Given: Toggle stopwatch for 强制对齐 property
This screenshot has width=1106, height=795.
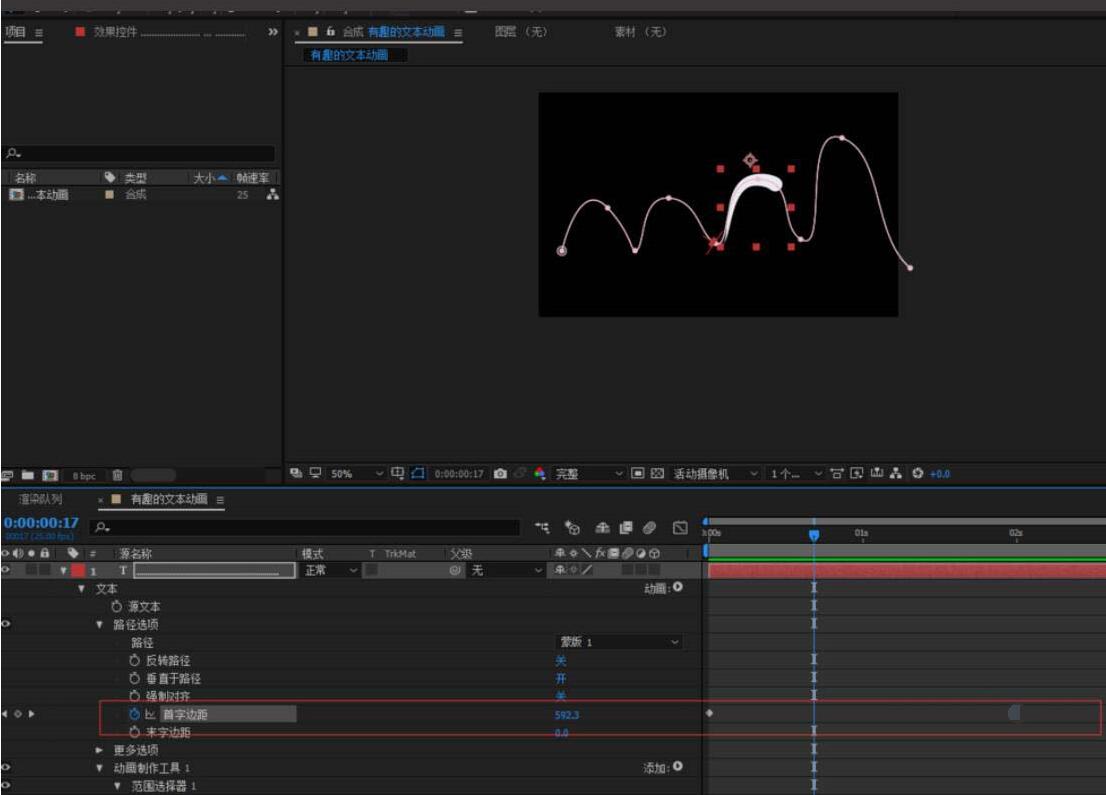Looking at the screenshot, I should click(134, 696).
